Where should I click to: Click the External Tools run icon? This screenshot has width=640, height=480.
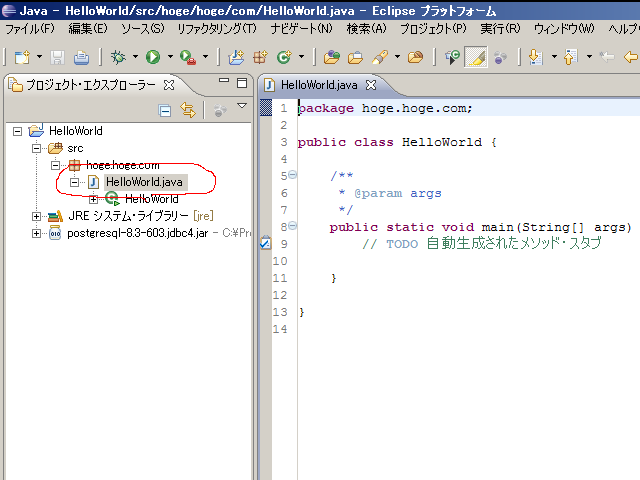coord(188,58)
